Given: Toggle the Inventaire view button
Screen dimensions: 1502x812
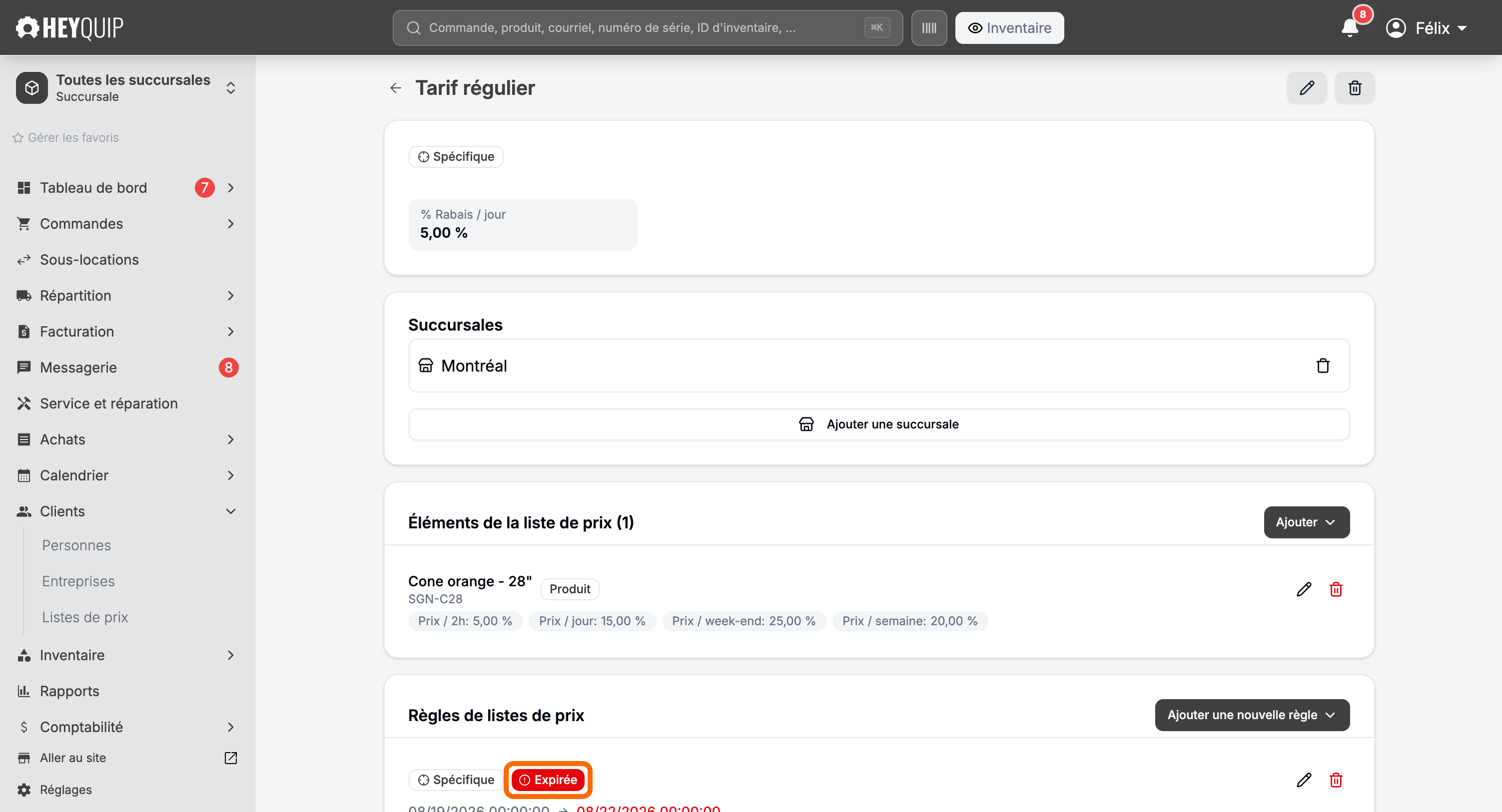Looking at the screenshot, I should tap(1009, 28).
